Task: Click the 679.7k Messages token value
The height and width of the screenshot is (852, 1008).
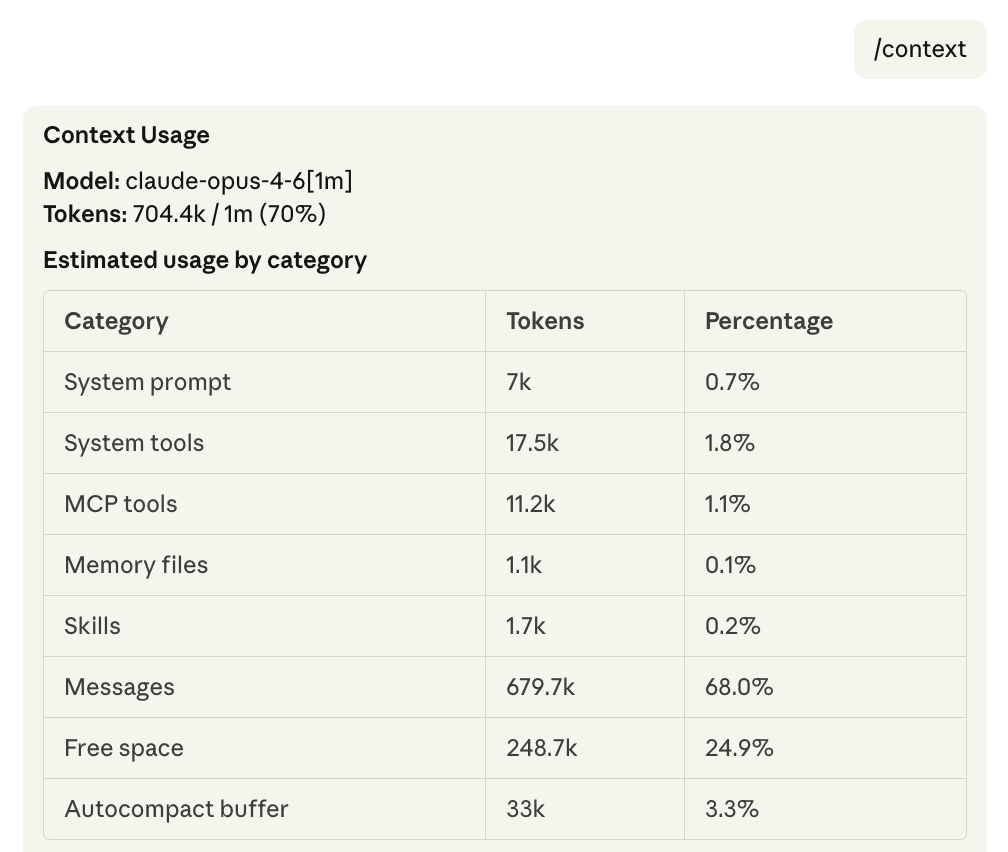Action: (540, 687)
